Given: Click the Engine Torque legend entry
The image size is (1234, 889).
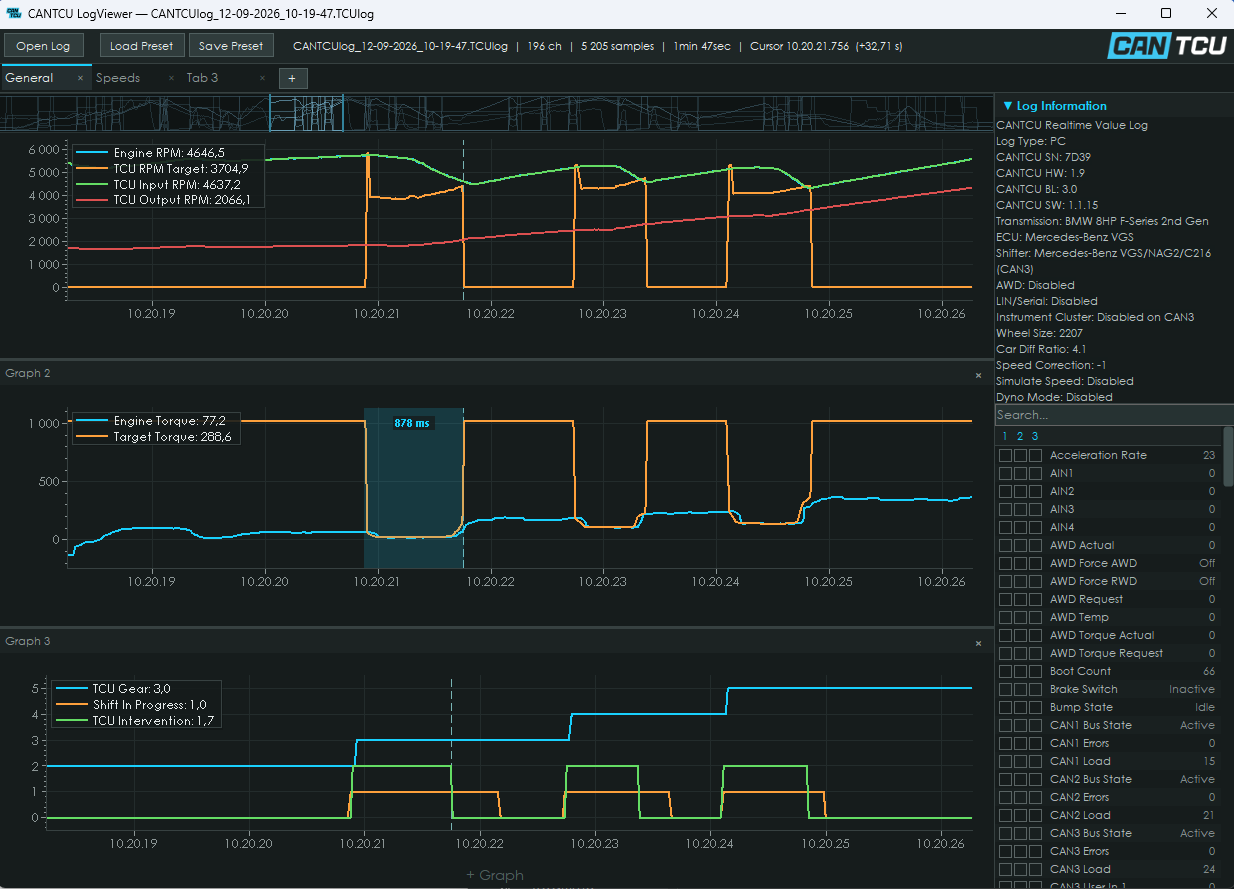Looking at the screenshot, I should 153,421.
